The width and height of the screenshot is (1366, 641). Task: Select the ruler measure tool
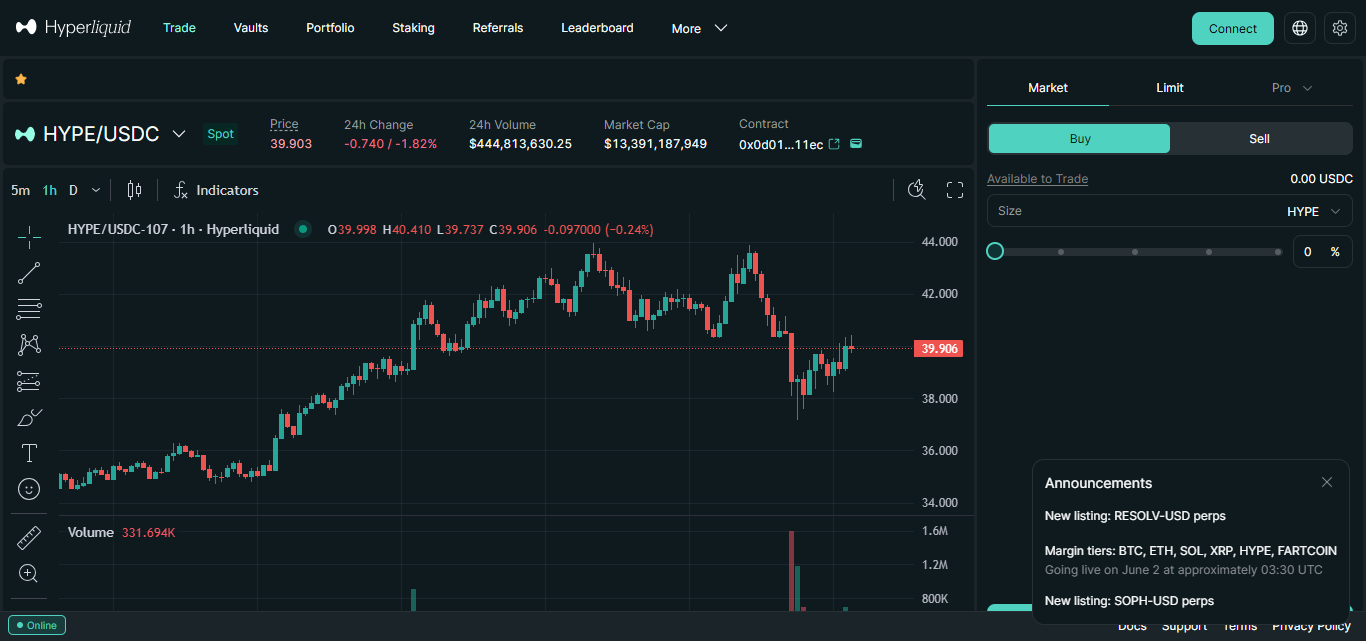(x=29, y=538)
